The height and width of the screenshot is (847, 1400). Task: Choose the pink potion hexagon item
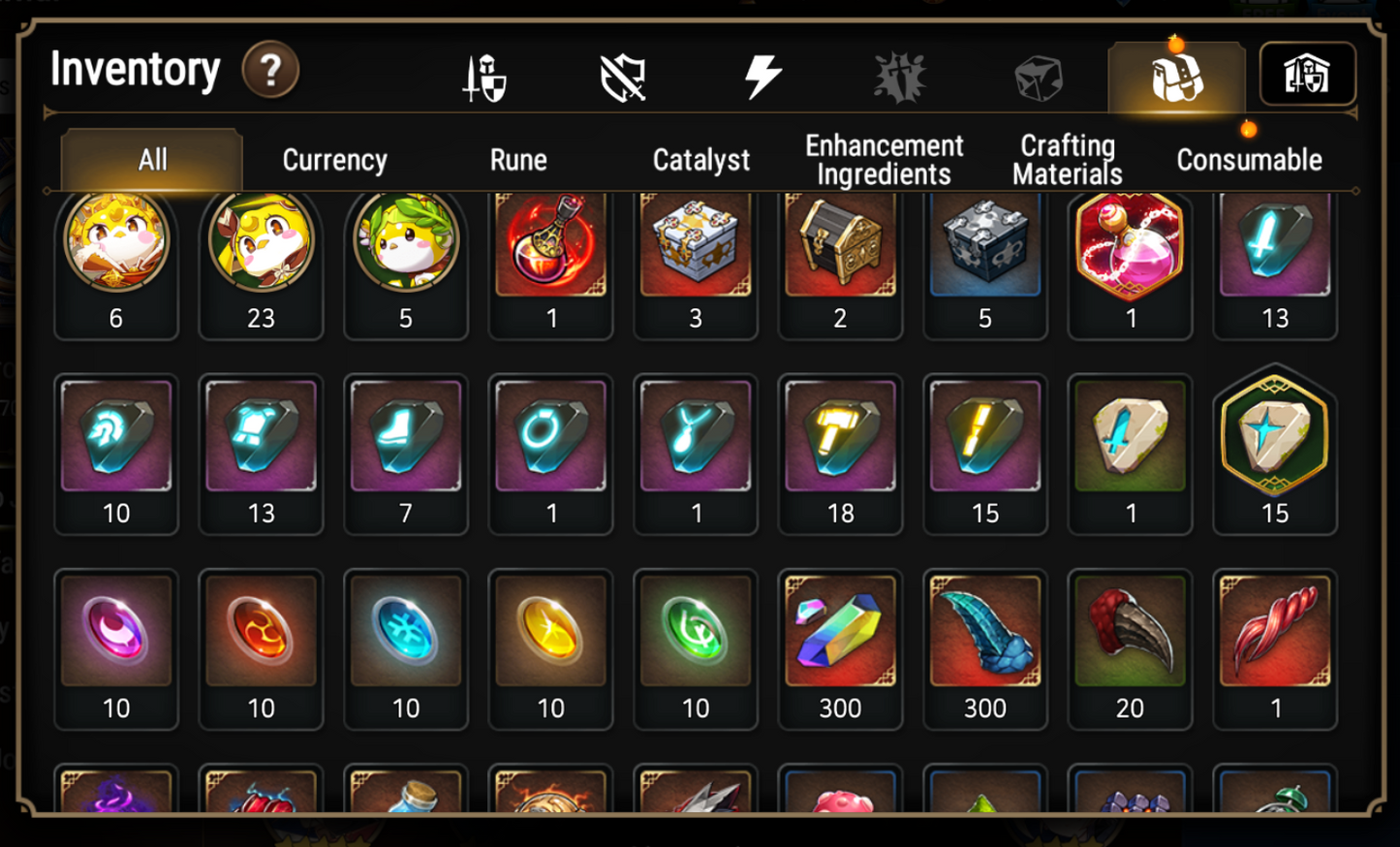(x=1130, y=264)
